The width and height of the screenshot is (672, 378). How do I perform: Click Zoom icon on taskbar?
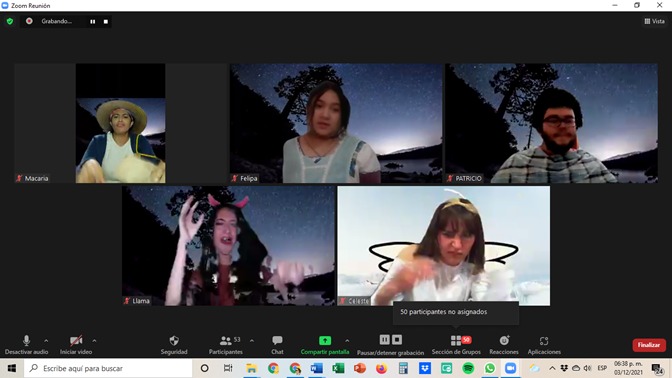510,368
